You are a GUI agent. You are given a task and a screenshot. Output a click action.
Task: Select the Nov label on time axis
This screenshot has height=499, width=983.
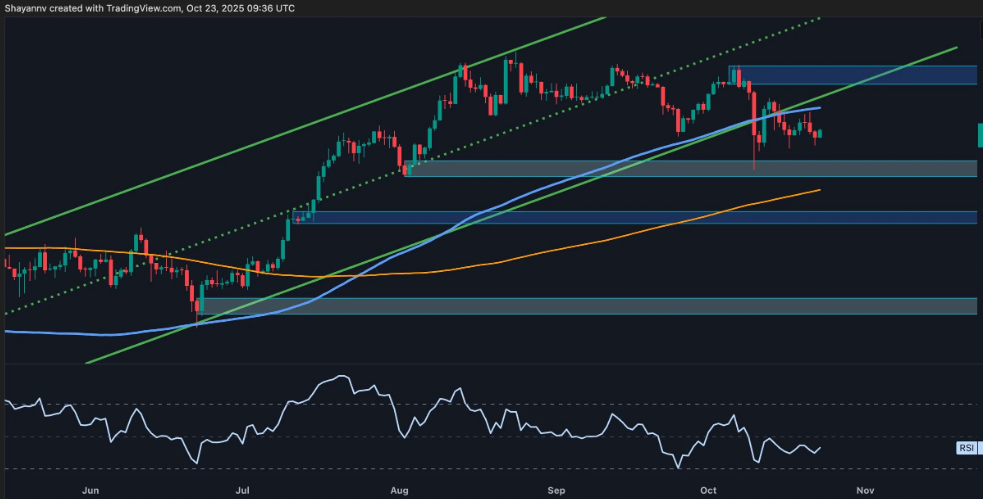point(866,490)
